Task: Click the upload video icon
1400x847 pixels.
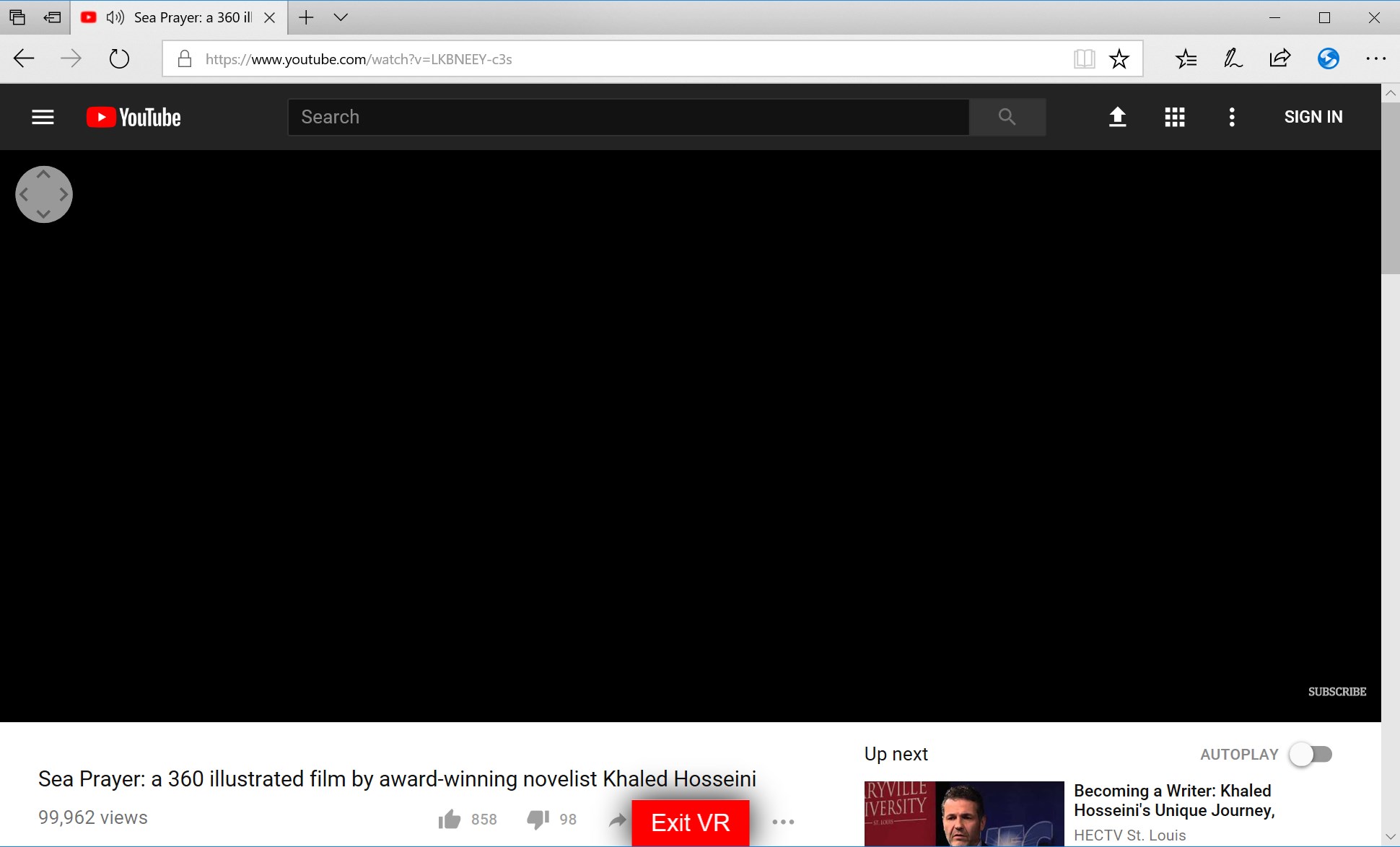Action: (1117, 117)
